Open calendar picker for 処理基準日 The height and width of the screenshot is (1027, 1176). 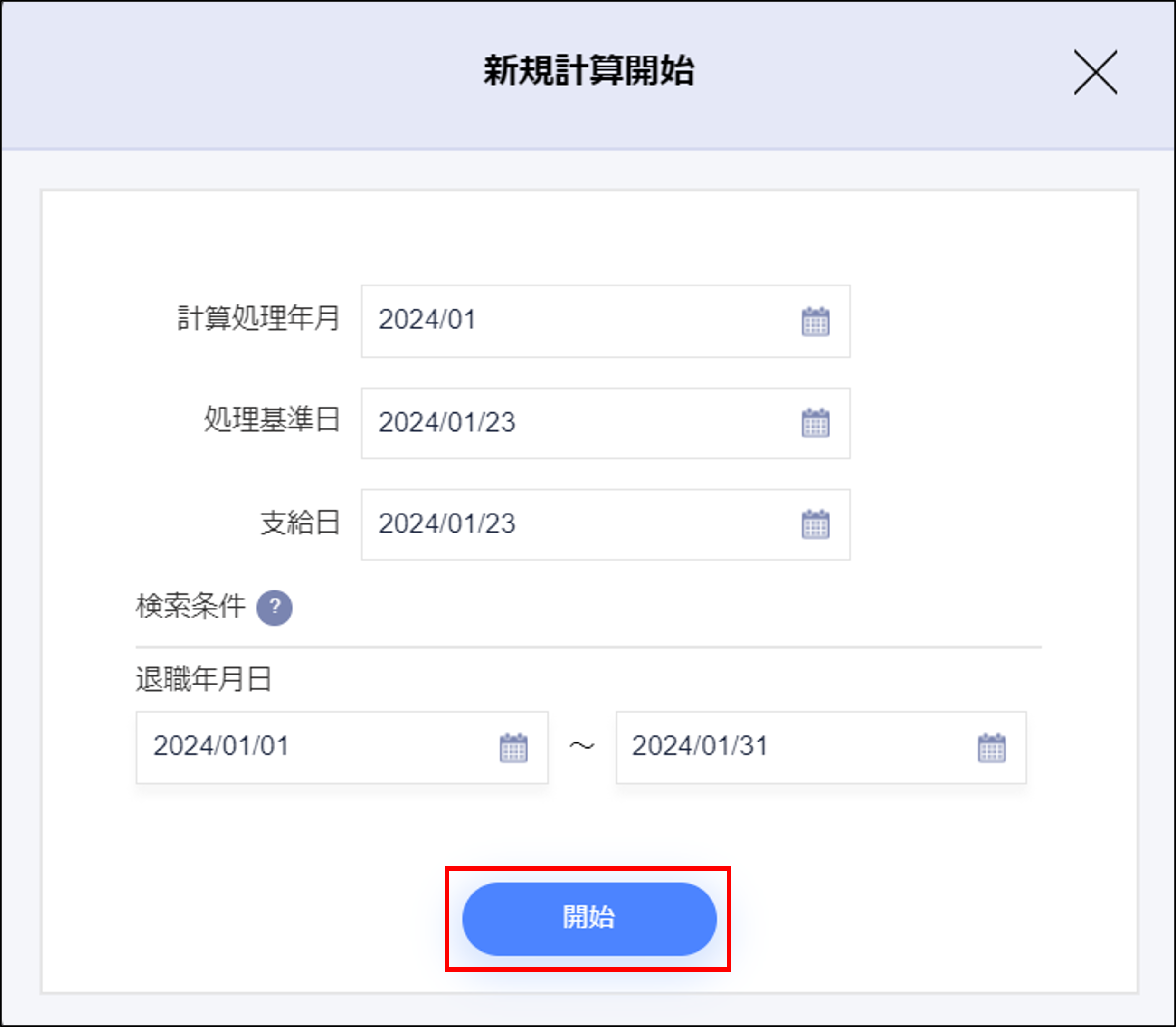[815, 424]
